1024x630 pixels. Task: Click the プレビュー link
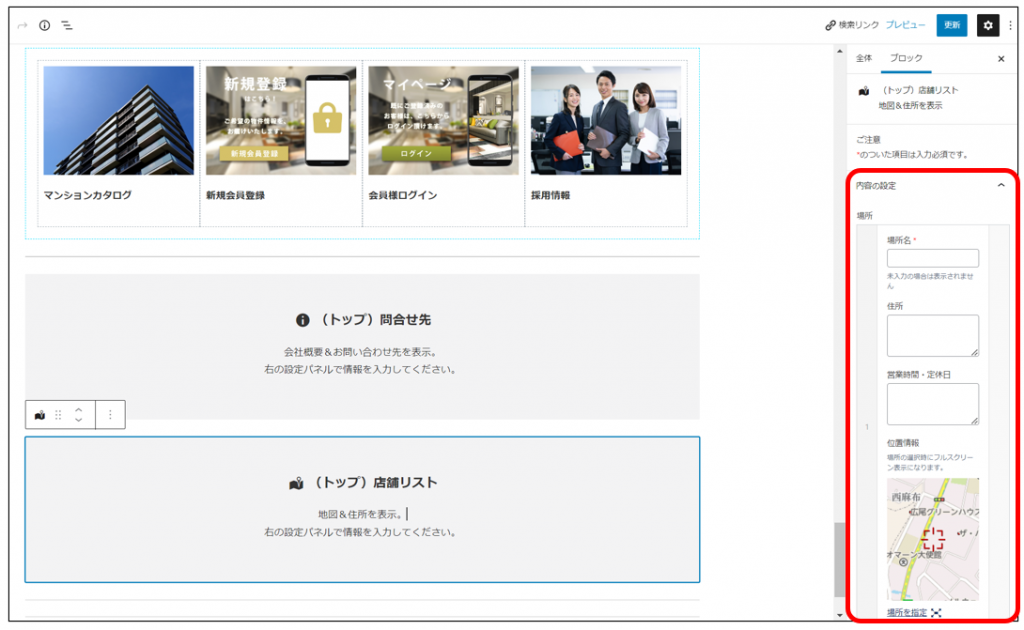tap(905, 25)
